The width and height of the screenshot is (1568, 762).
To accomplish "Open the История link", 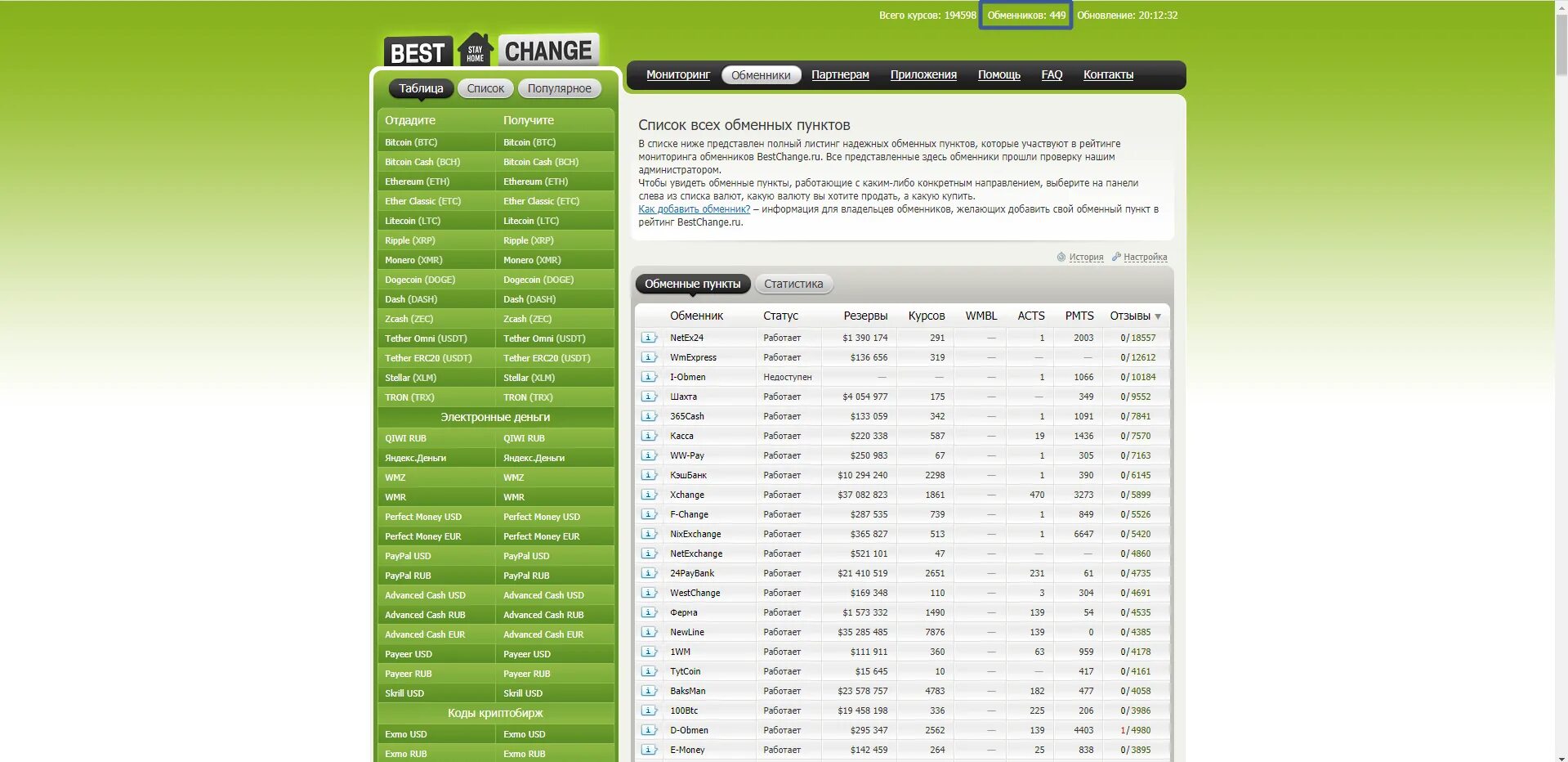I will click(x=1086, y=257).
